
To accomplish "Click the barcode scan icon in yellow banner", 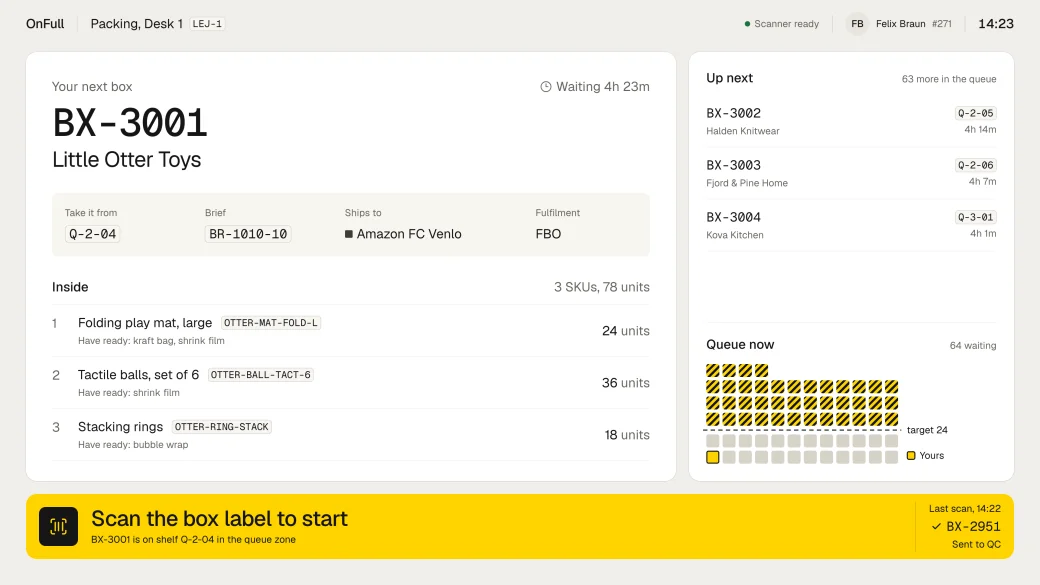I will (58, 527).
